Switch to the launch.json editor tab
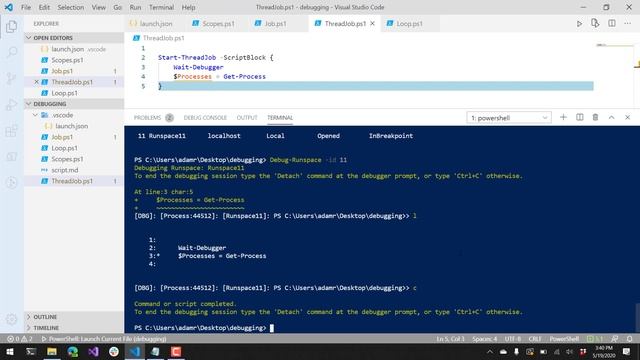The image size is (640, 360). point(156,24)
